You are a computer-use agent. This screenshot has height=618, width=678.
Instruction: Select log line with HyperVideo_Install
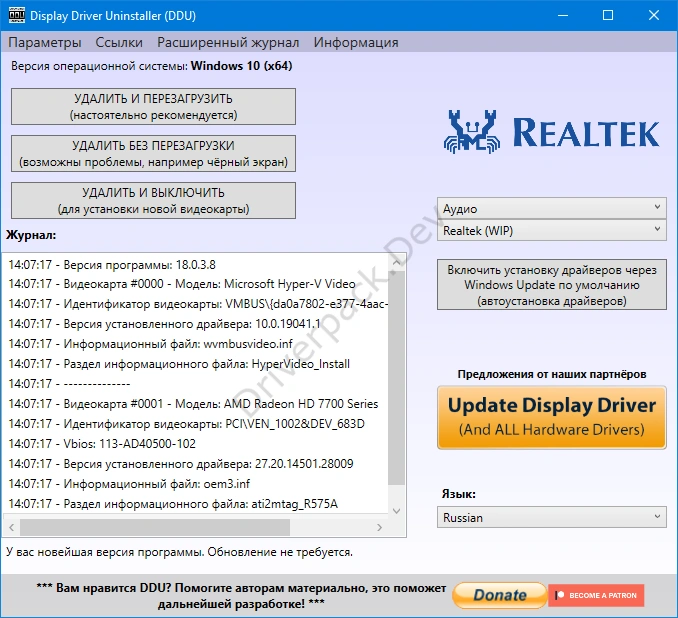[x=179, y=364]
